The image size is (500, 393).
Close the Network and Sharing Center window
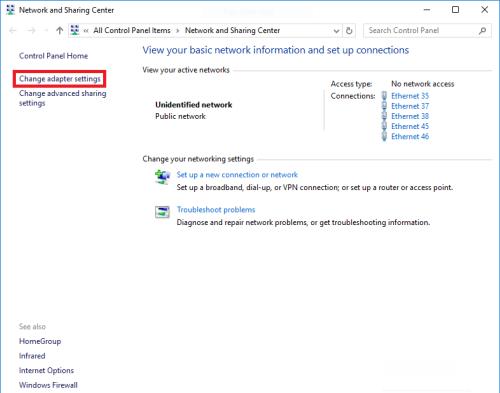[x=484, y=10]
